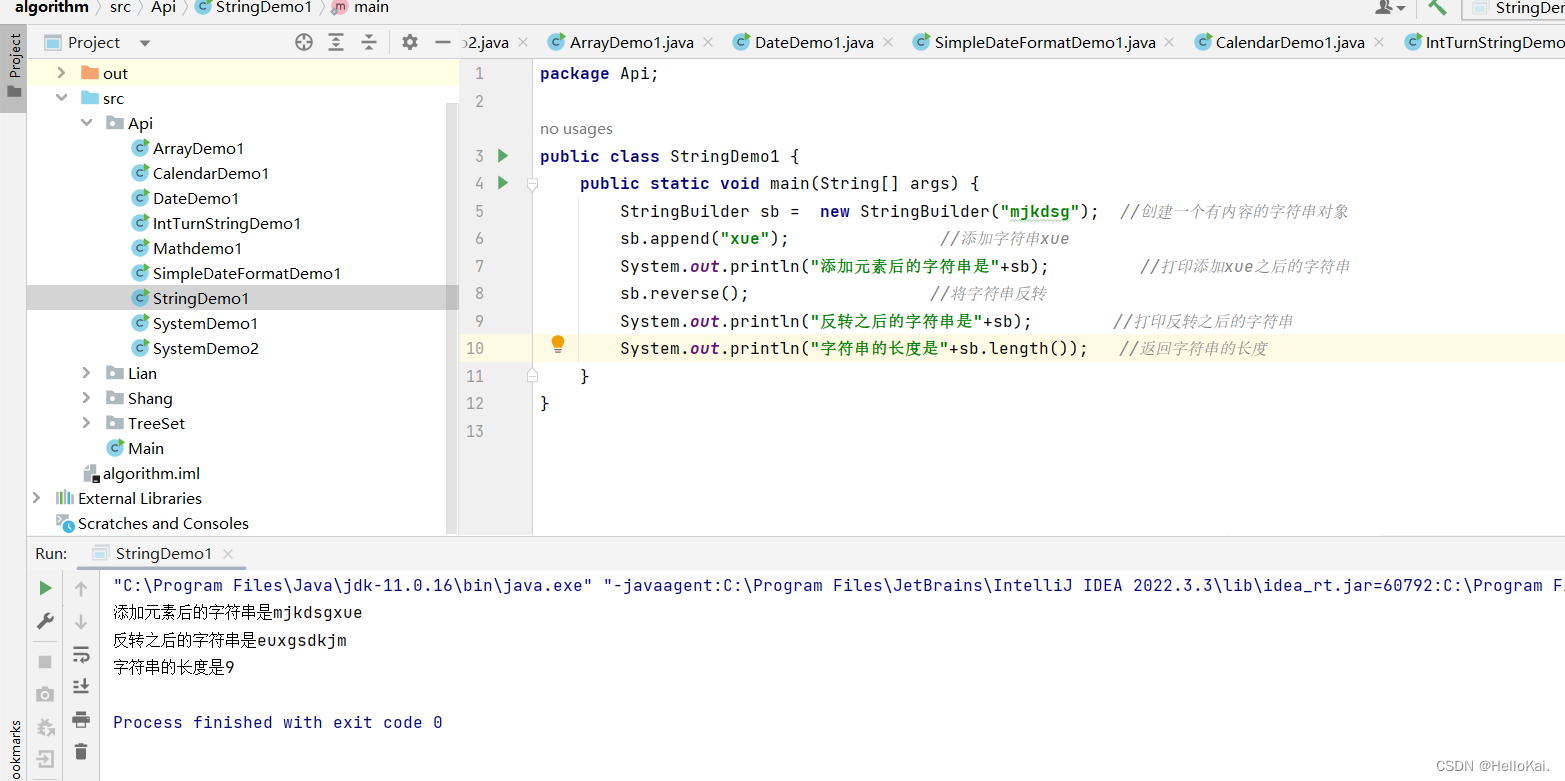Open run configuration wrench icon
This screenshot has height=781, width=1565.
(x=45, y=621)
